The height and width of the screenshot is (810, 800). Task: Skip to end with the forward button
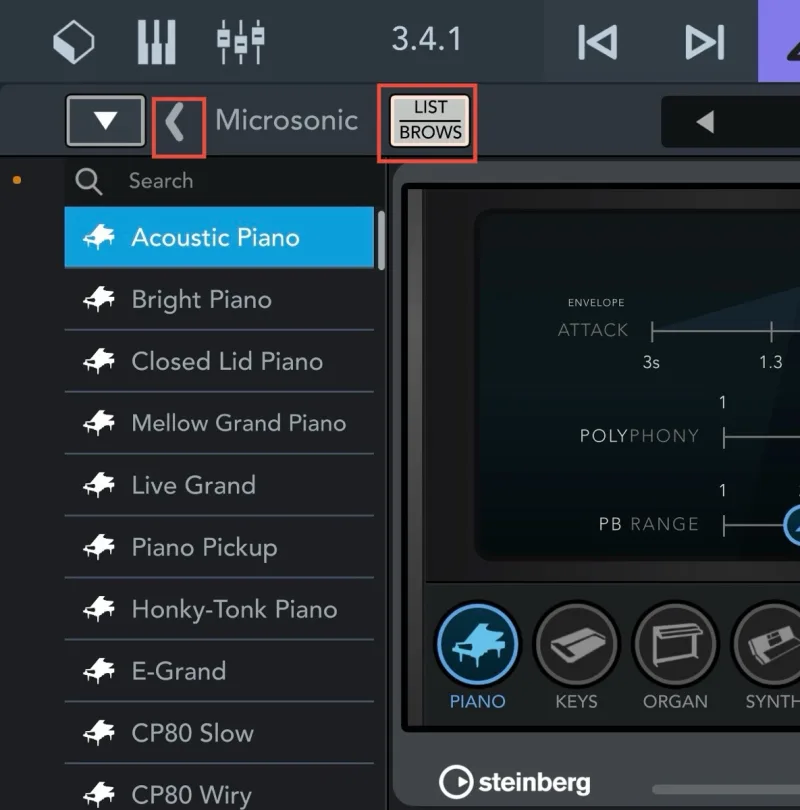(x=705, y=42)
